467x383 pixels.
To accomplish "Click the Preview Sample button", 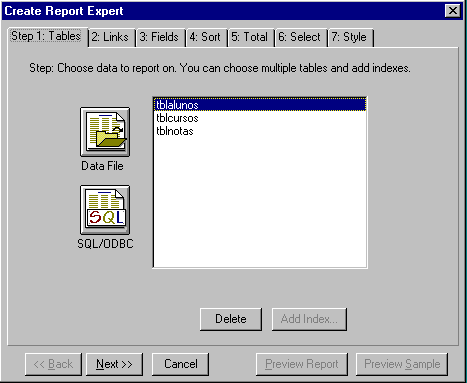I will click(402, 364).
